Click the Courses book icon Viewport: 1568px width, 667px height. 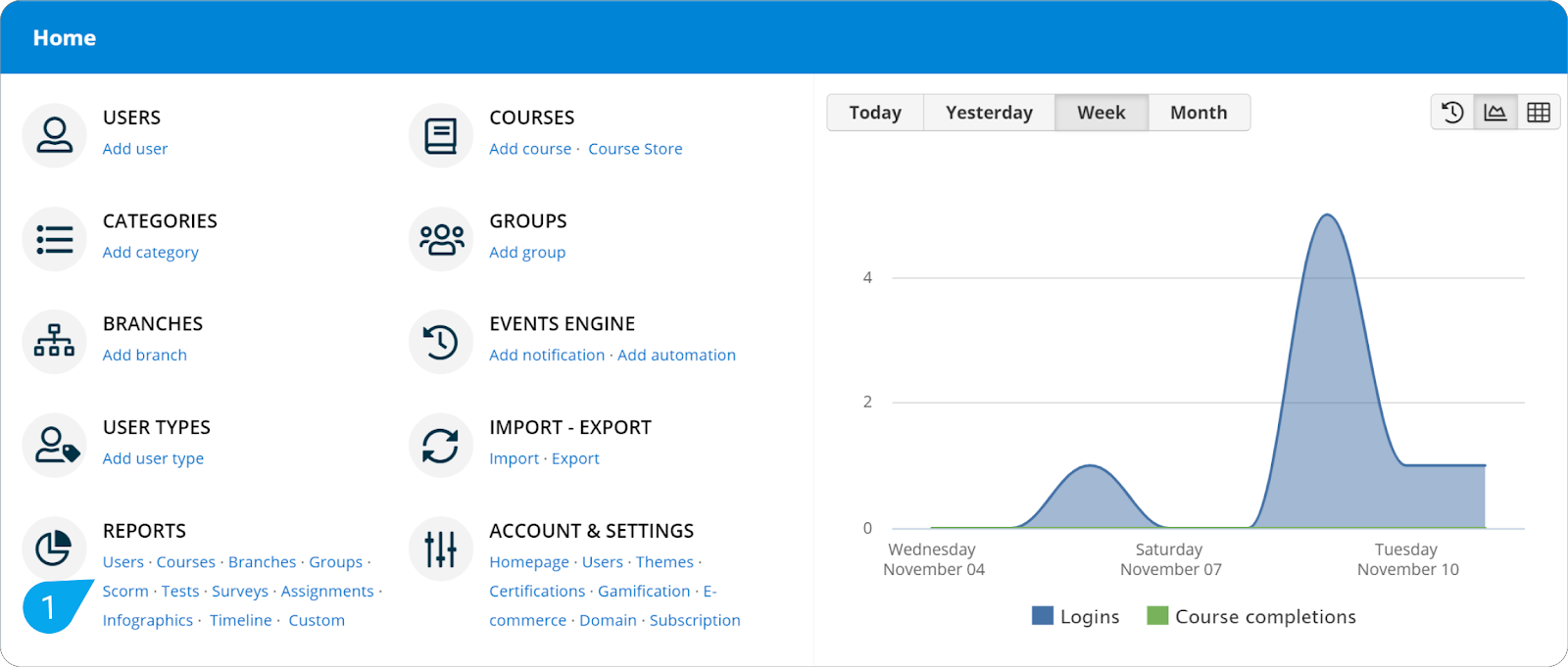tap(441, 135)
